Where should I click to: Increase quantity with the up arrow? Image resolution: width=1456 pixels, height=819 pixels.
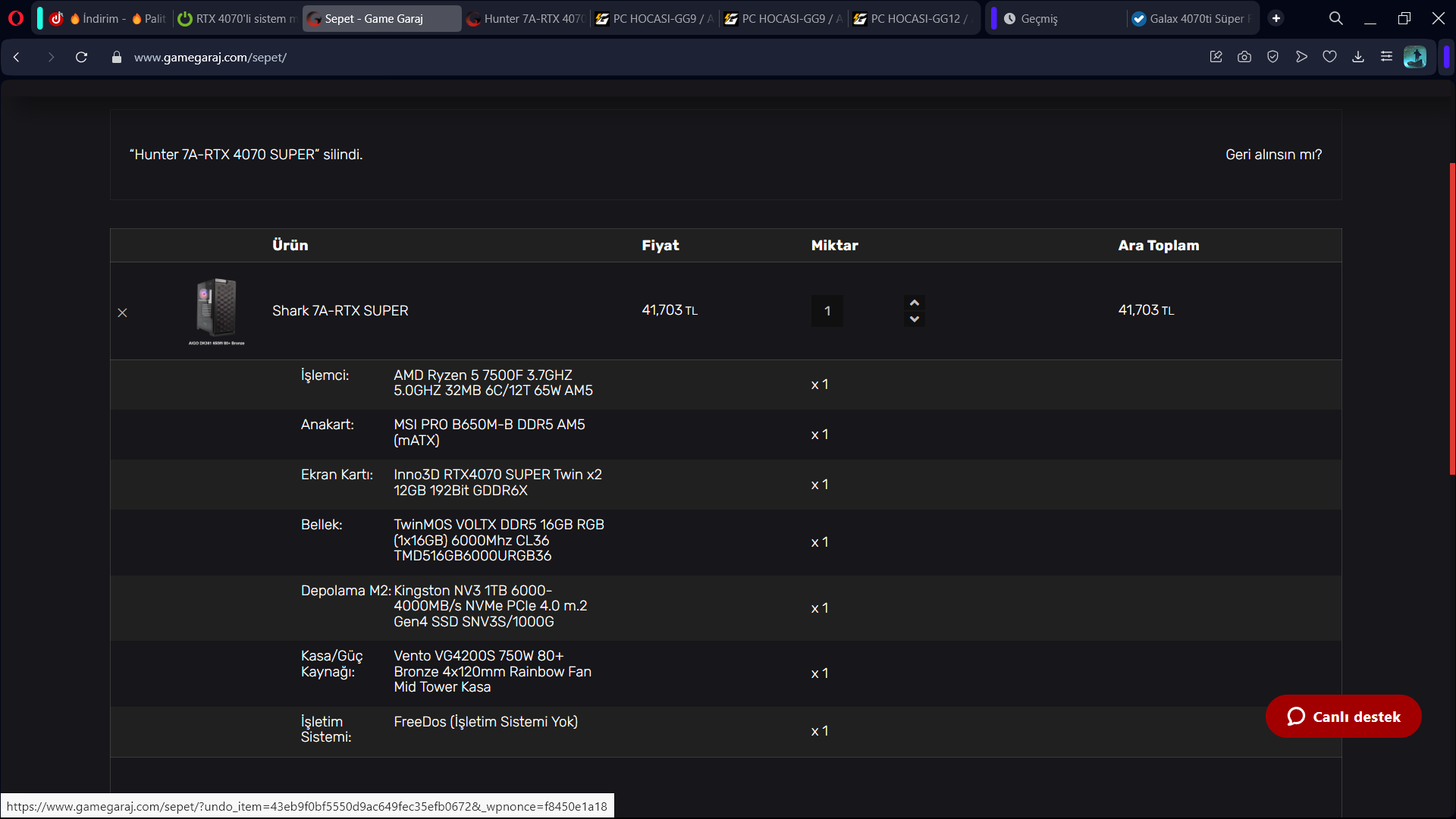coord(915,303)
